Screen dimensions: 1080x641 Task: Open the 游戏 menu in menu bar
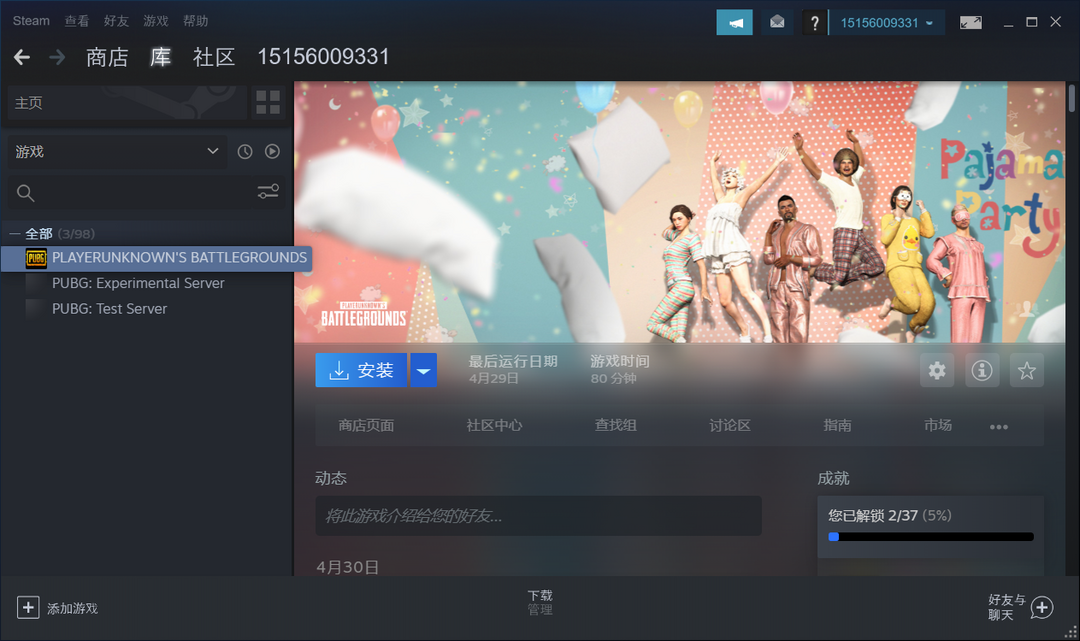156,21
